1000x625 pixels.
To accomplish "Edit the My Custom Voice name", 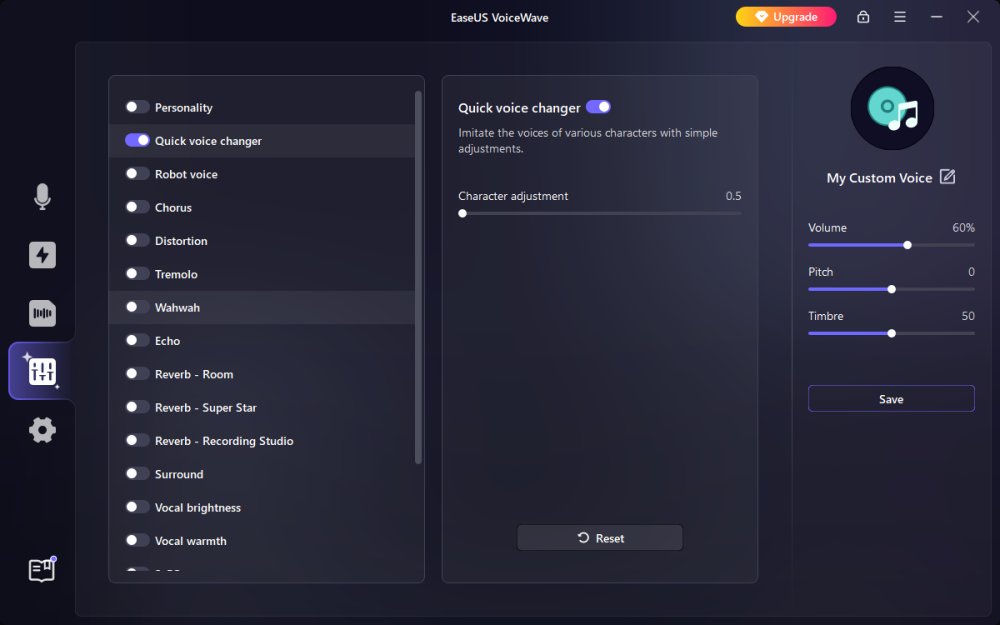I will click(948, 177).
